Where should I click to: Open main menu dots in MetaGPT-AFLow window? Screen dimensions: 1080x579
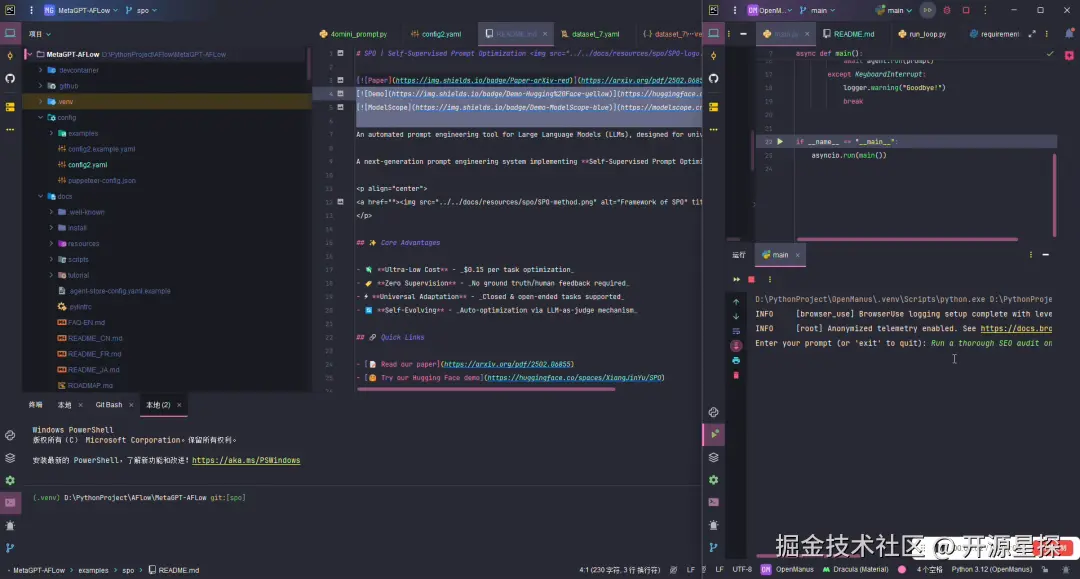tap(31, 10)
